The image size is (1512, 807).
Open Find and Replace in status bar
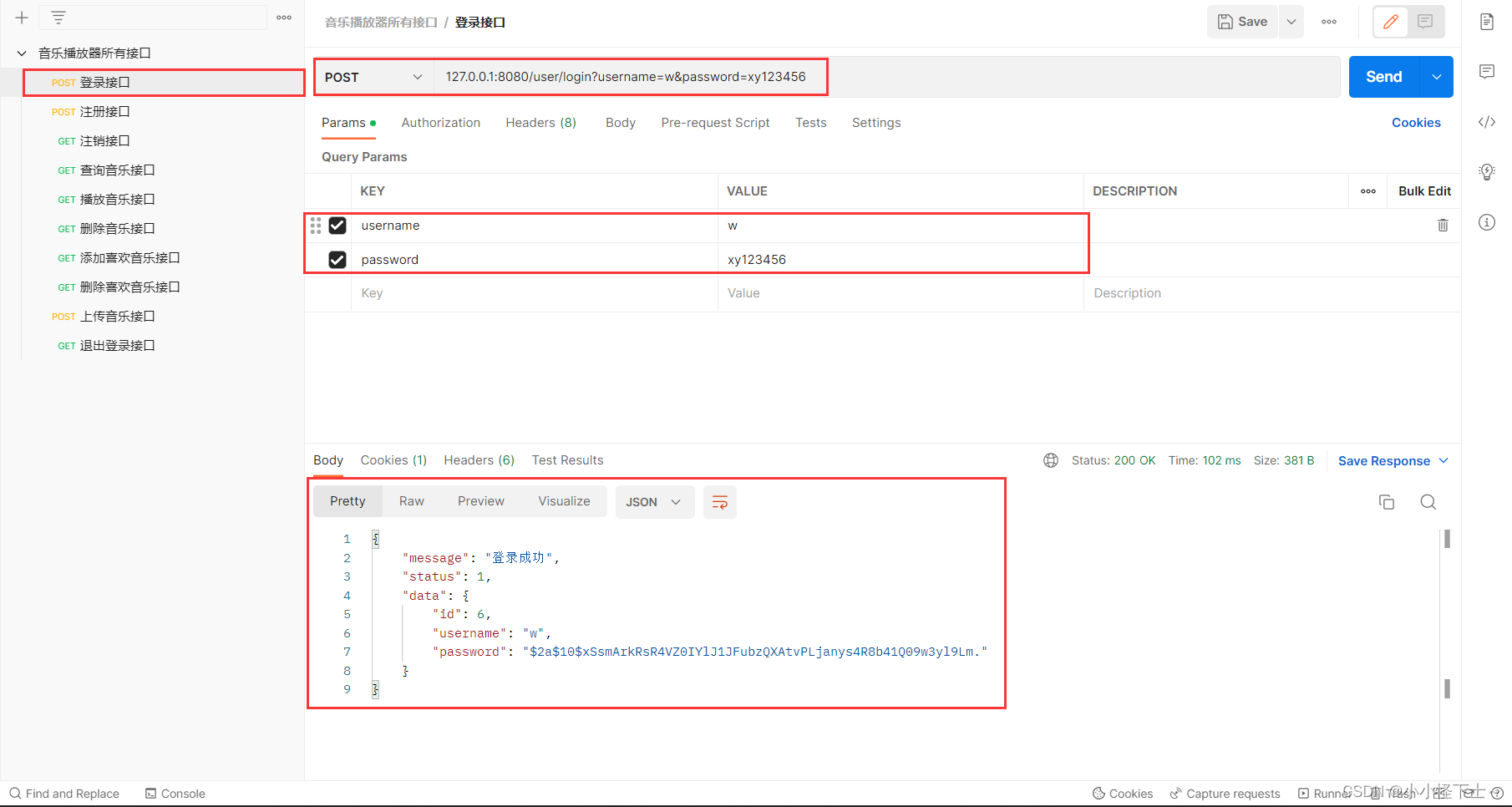tap(64, 794)
